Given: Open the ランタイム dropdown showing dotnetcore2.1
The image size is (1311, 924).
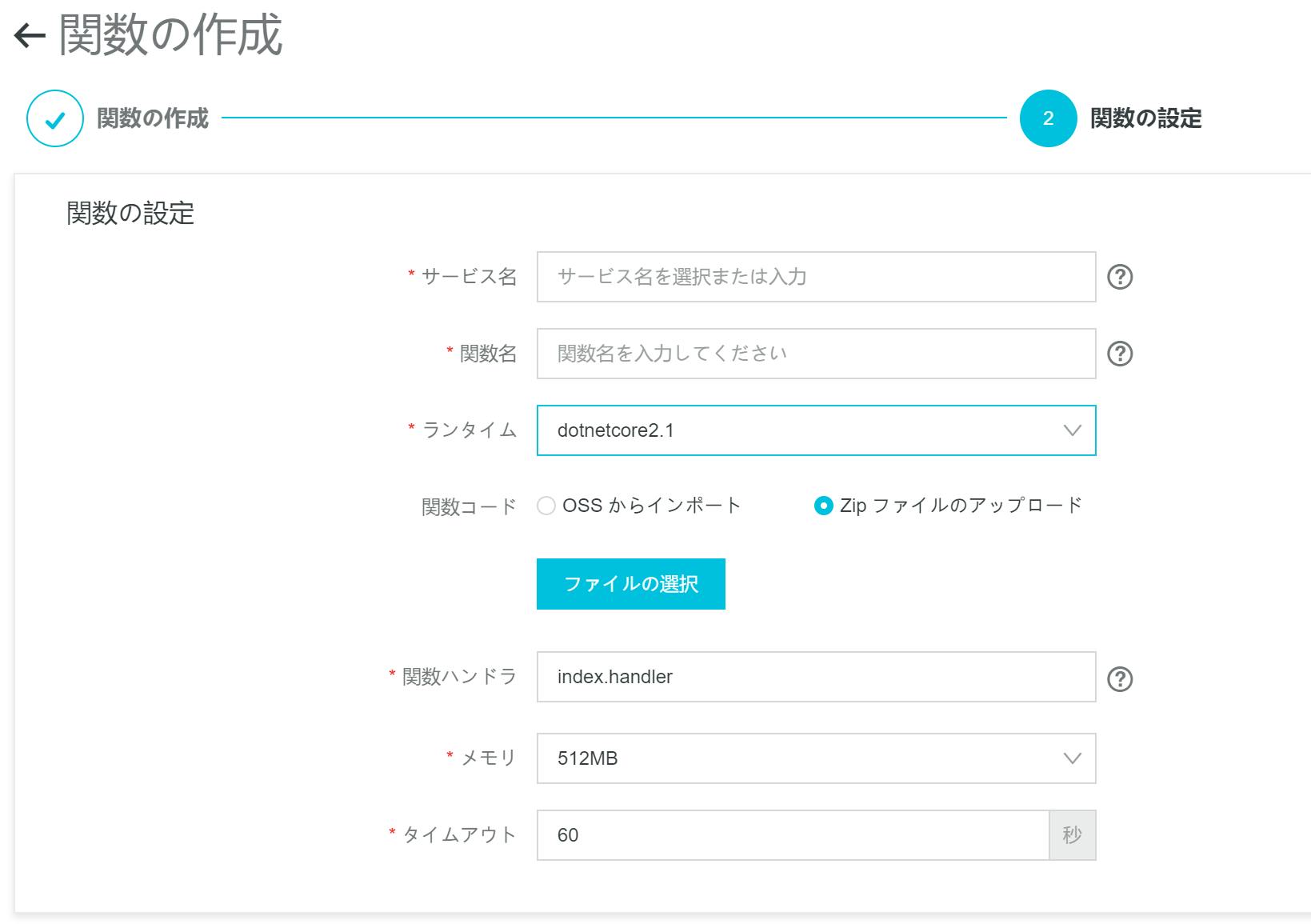Looking at the screenshot, I should (816, 432).
